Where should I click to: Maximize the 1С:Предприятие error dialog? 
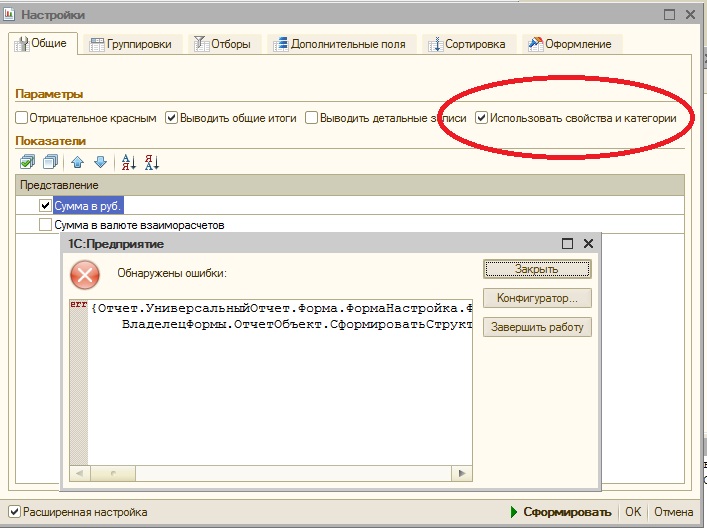567,244
